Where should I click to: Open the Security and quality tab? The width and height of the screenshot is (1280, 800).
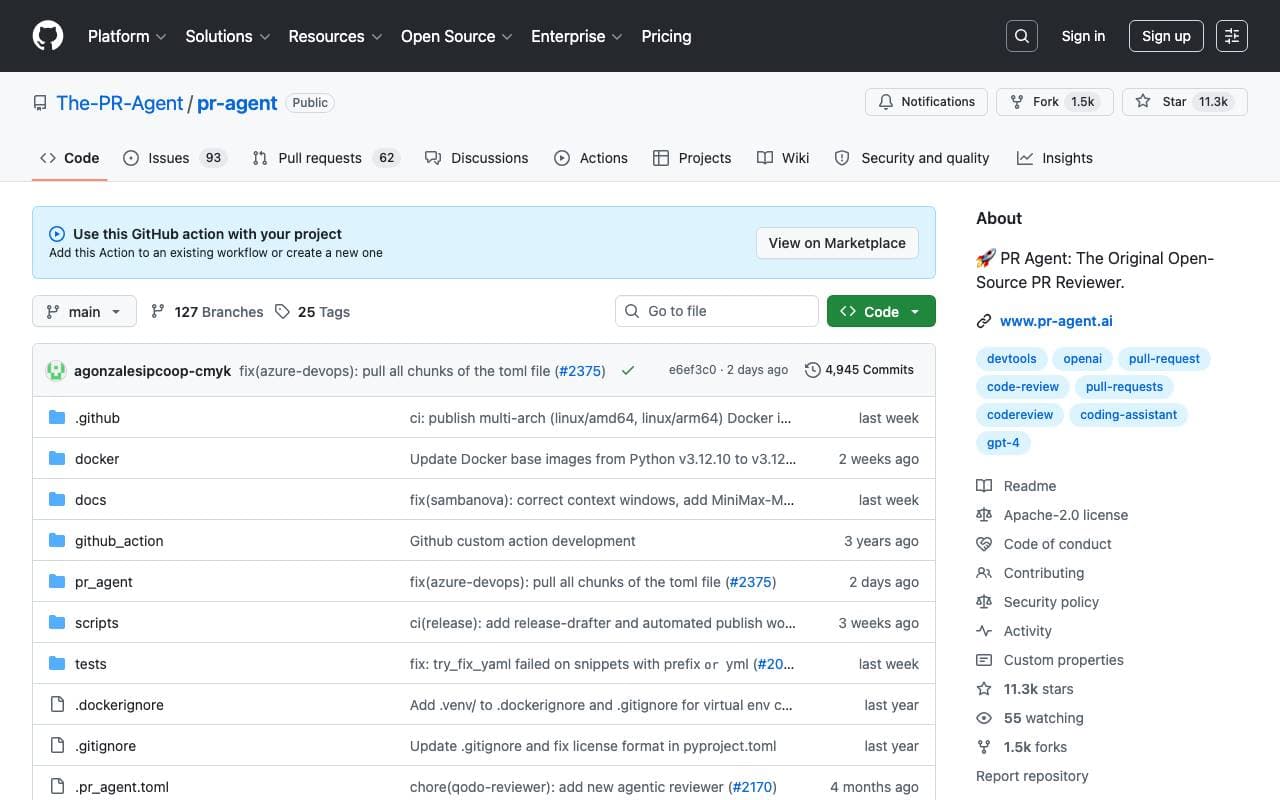tap(912, 158)
